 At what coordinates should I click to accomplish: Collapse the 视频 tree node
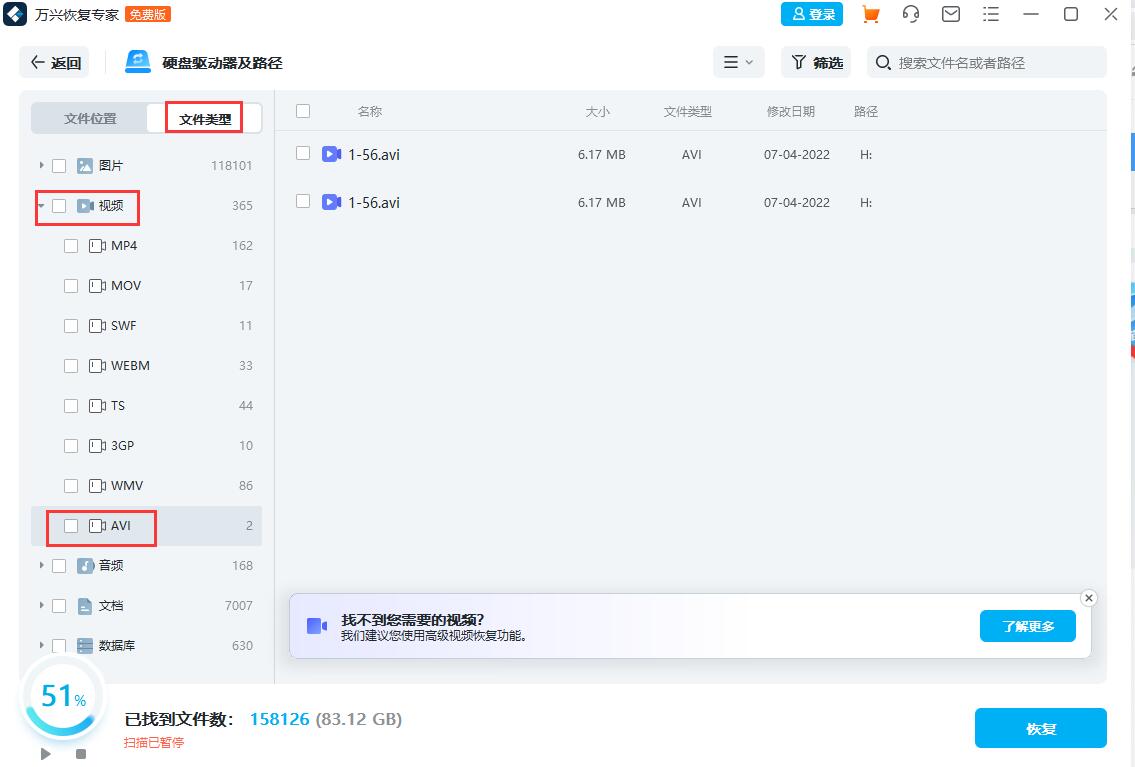click(x=41, y=205)
